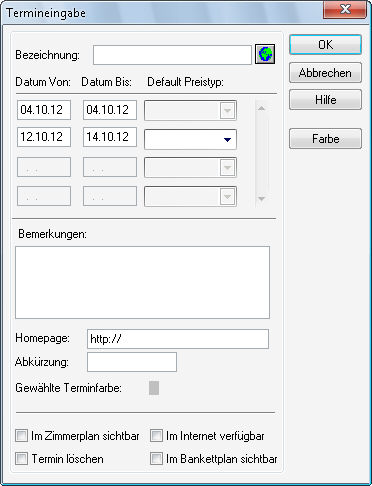This screenshot has width=372, height=486.
Task: Click the first Datum Bis field 04.10.12
Action: click(110, 110)
